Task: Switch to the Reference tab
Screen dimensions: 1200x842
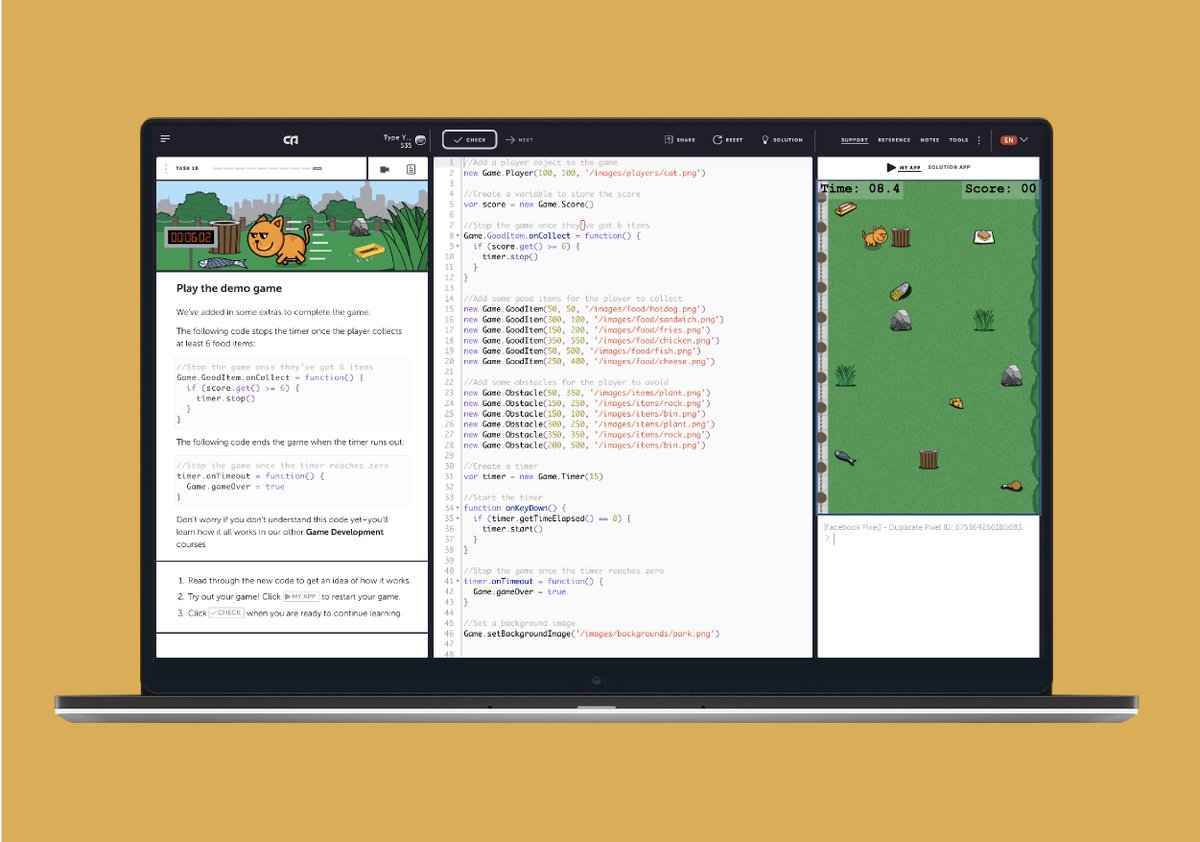Action: click(894, 140)
